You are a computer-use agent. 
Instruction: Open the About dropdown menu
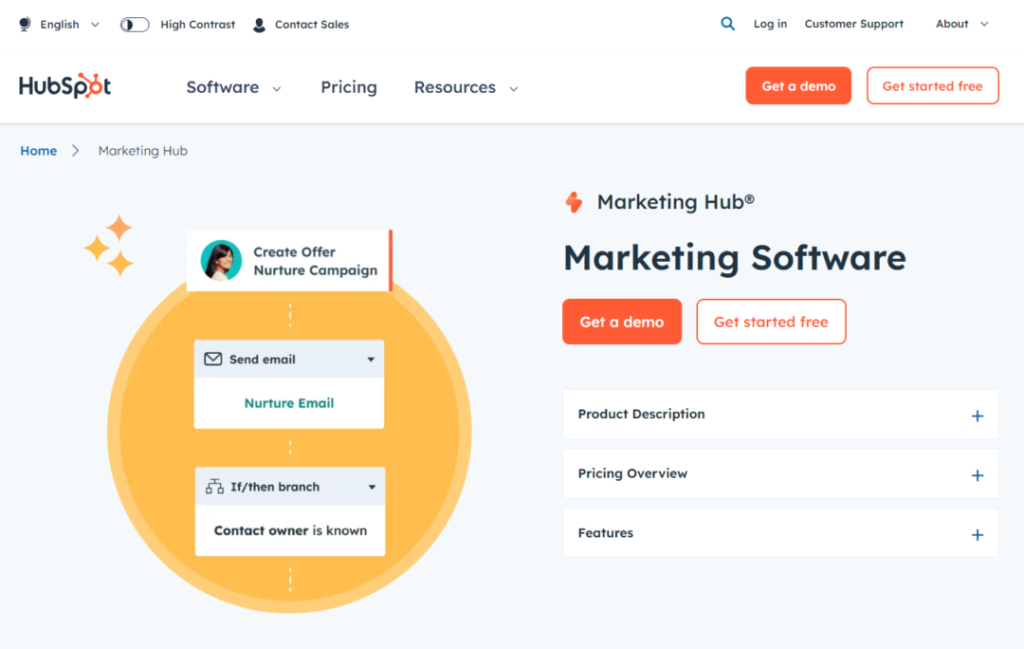962,24
